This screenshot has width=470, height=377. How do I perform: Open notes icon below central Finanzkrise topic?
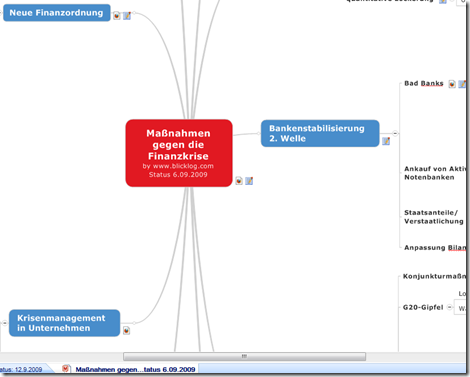point(249,181)
